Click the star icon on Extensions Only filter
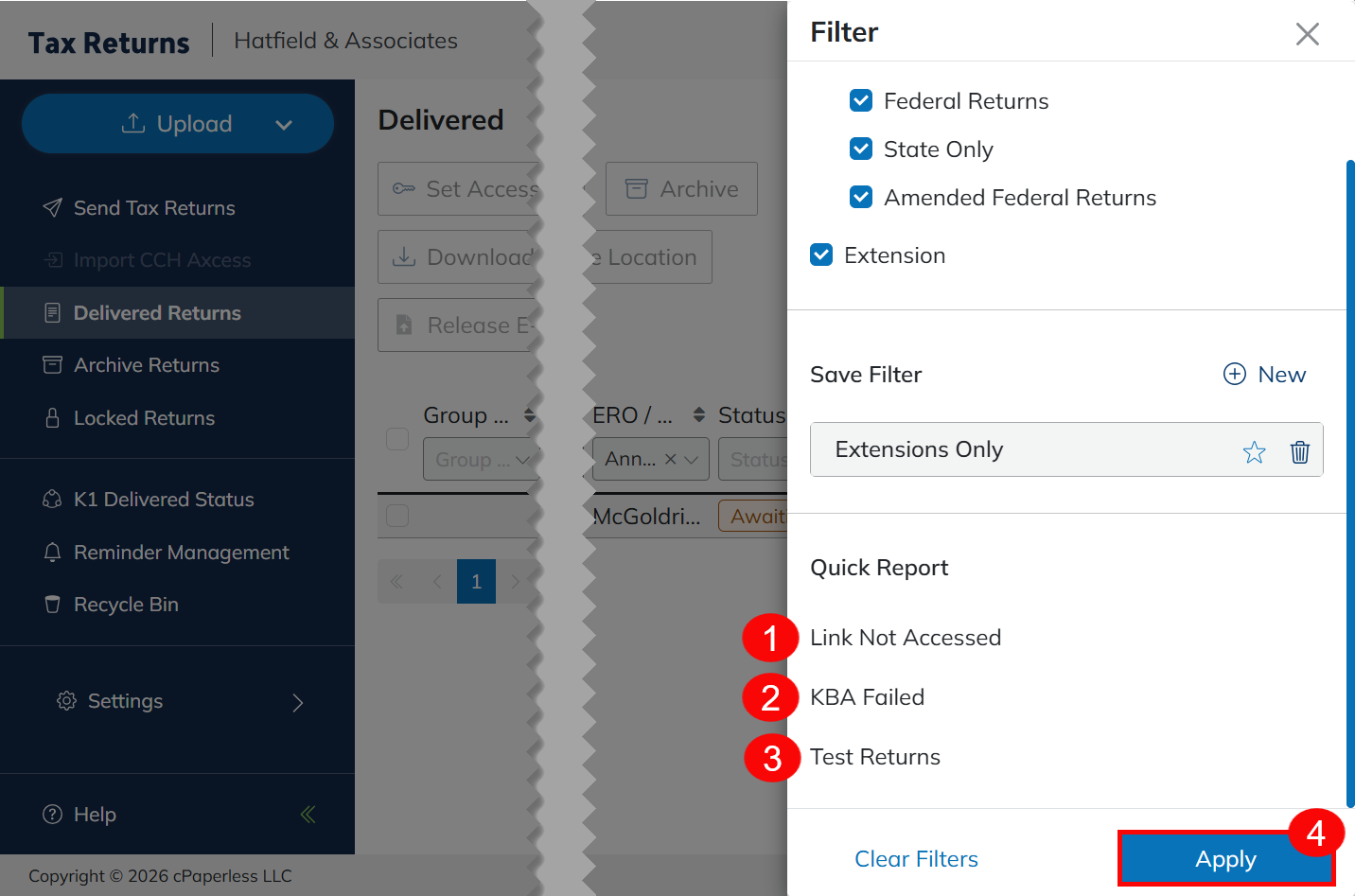This screenshot has height=896, width=1355. (x=1254, y=452)
